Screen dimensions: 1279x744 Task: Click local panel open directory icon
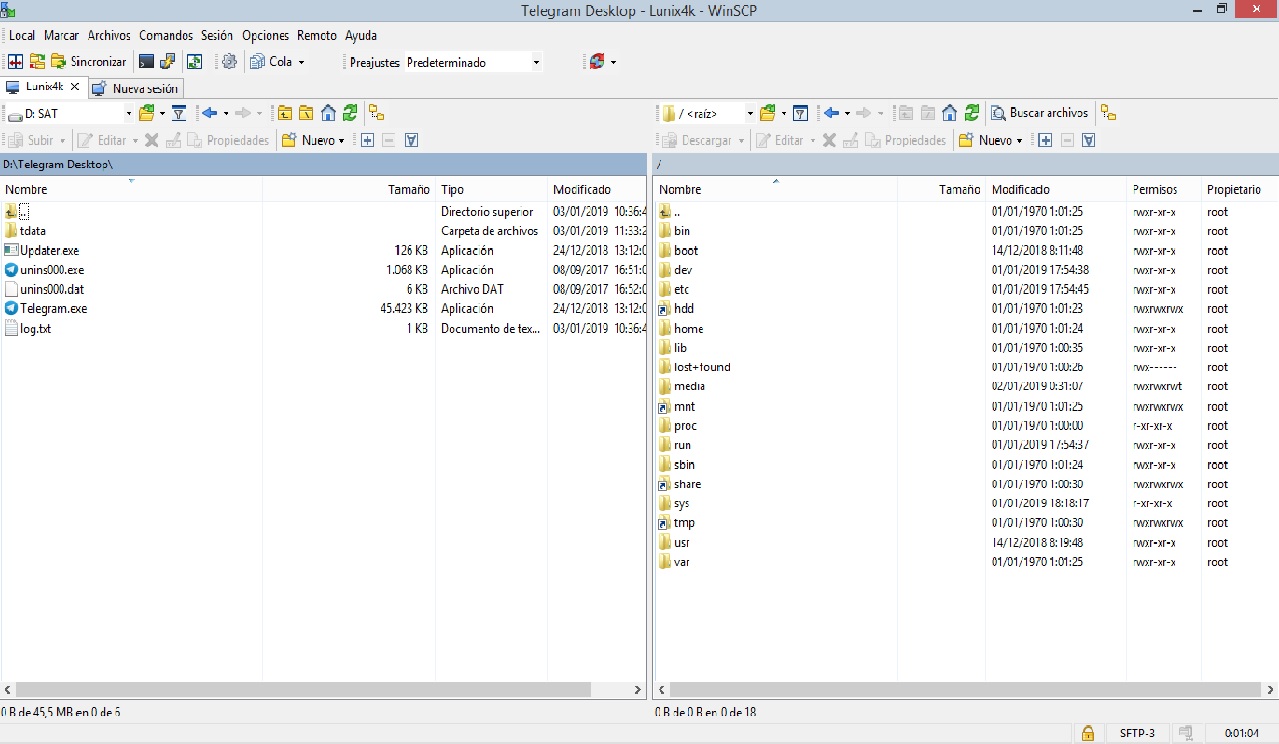tap(147, 114)
